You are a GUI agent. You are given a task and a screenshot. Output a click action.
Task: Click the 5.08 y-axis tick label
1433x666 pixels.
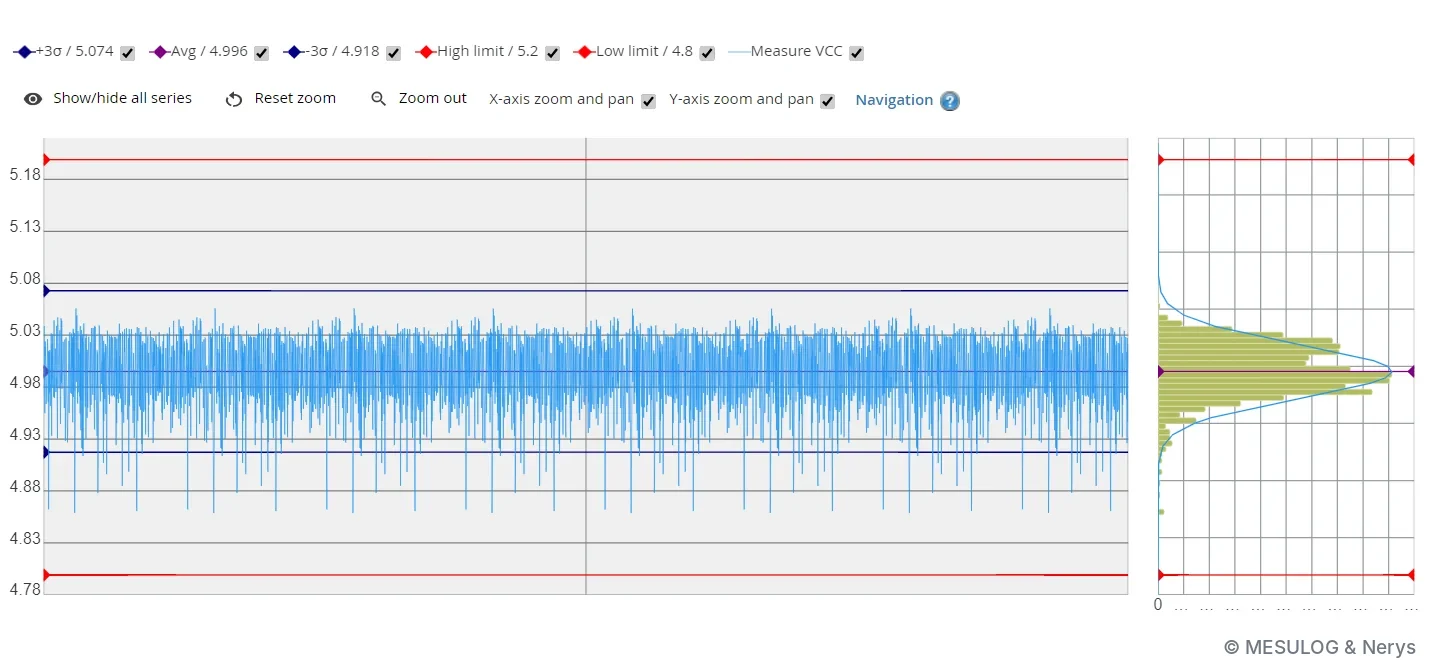point(25,279)
